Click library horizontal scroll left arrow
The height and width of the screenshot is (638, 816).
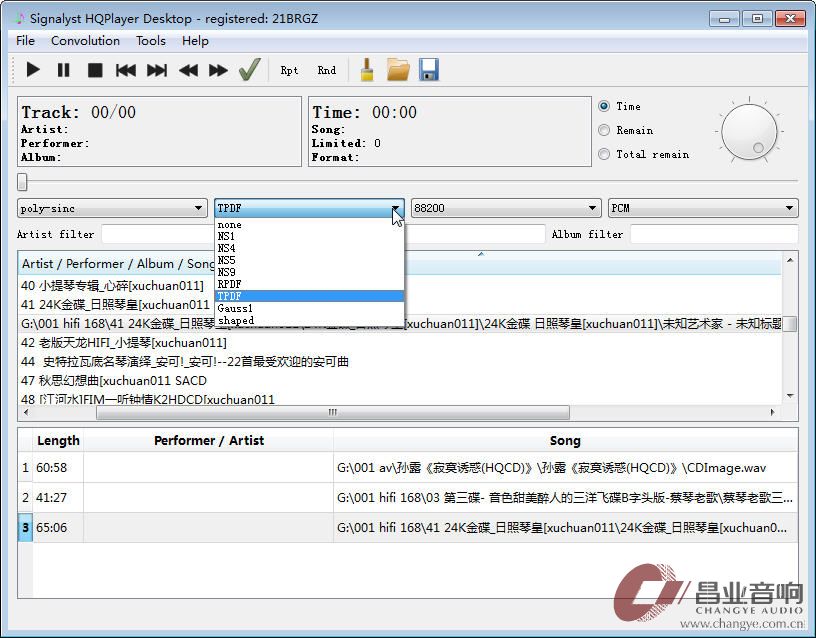[x=26, y=412]
